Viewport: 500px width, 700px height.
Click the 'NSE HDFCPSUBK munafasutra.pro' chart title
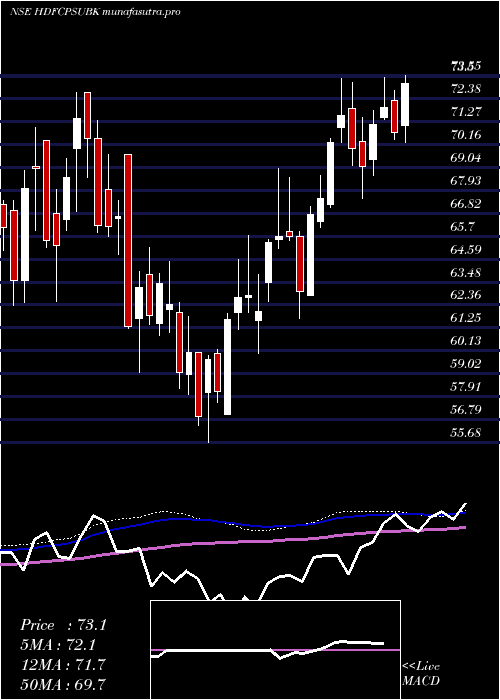[95, 12]
